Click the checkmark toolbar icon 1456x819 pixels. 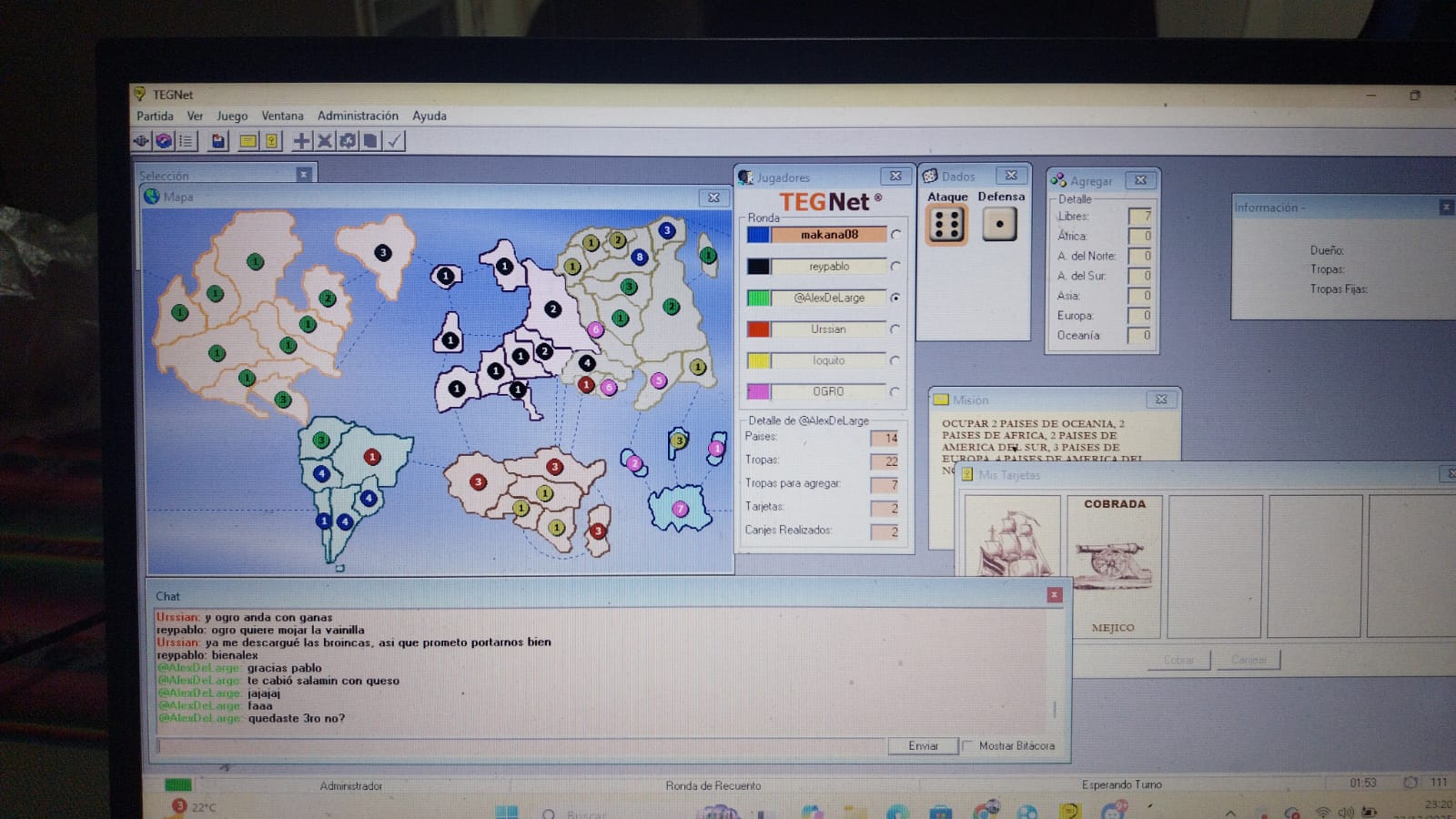(394, 141)
